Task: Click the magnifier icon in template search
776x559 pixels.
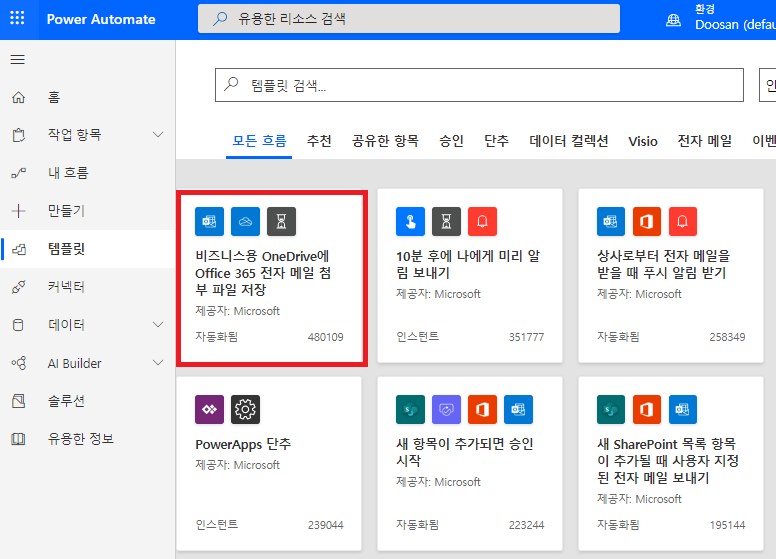Action: 231,84
